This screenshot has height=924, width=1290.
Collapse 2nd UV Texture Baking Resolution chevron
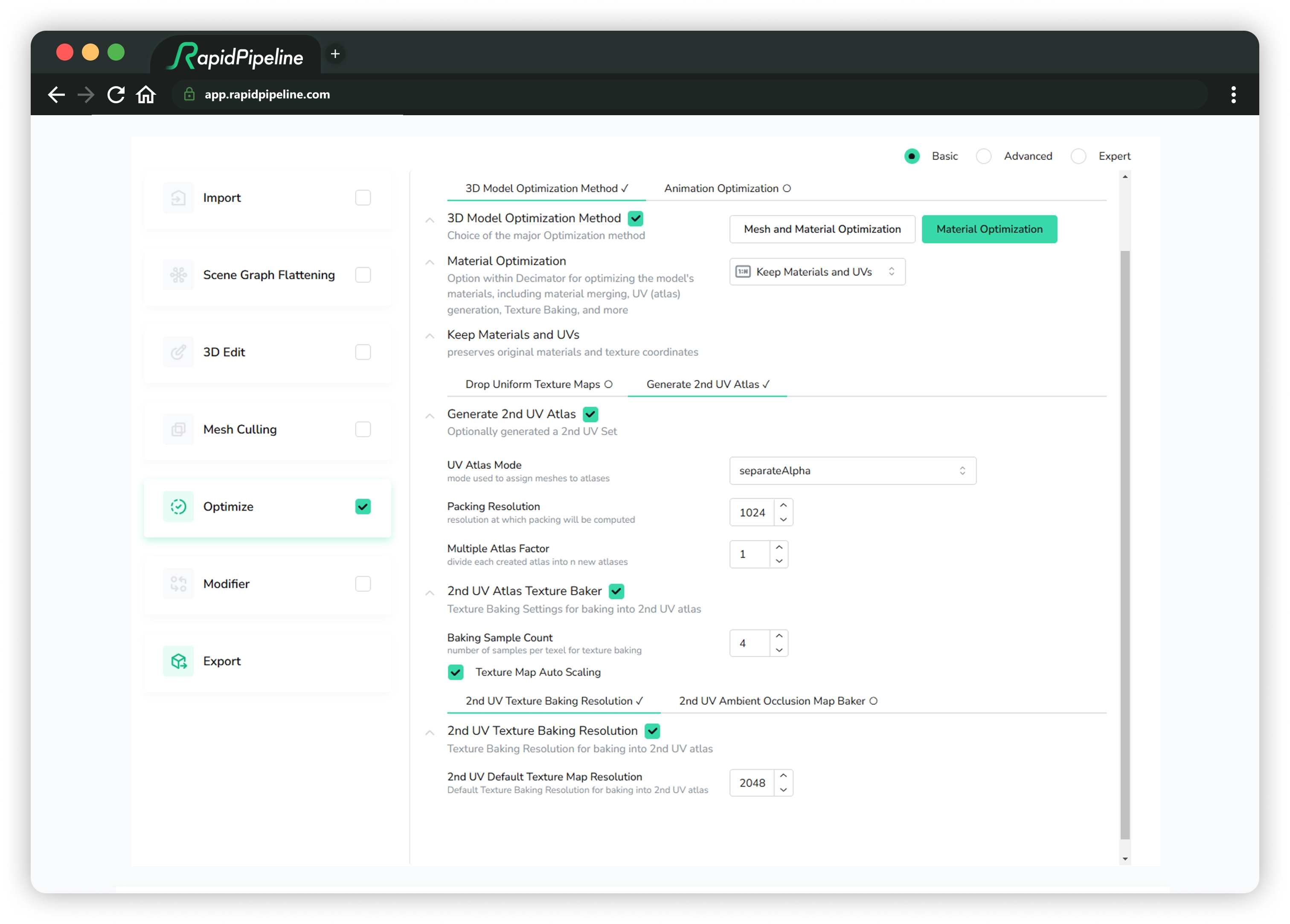(x=430, y=733)
